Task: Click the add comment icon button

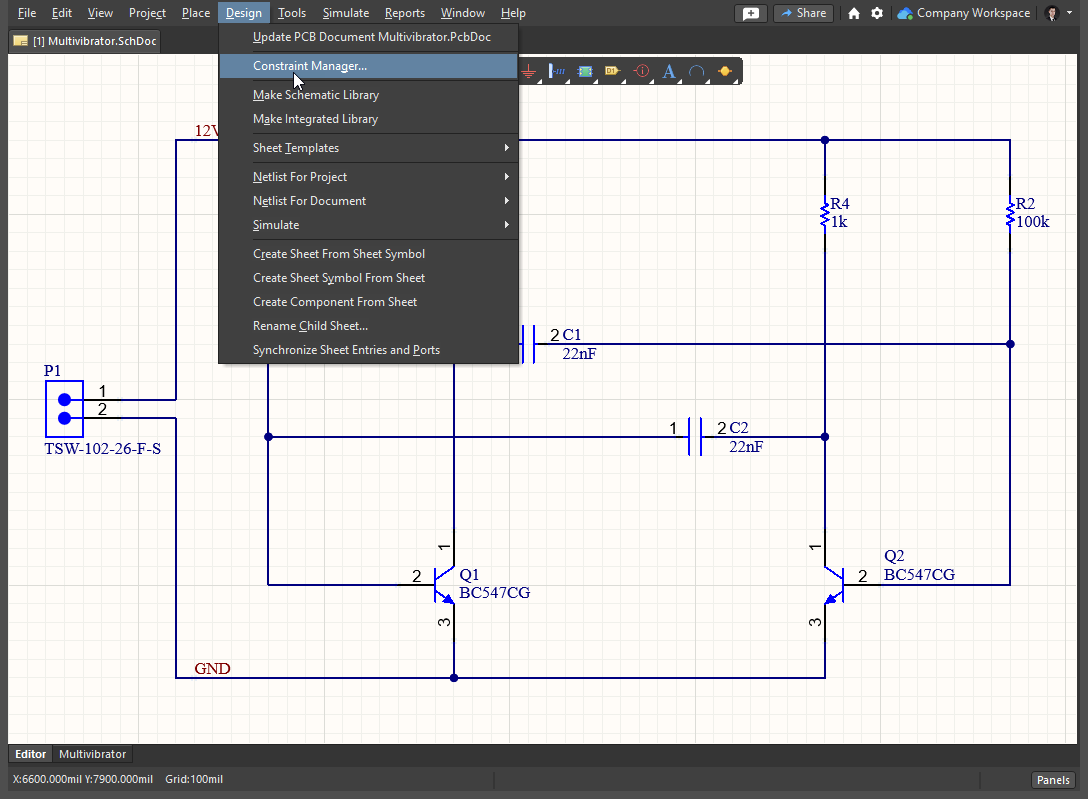Action: [x=751, y=13]
